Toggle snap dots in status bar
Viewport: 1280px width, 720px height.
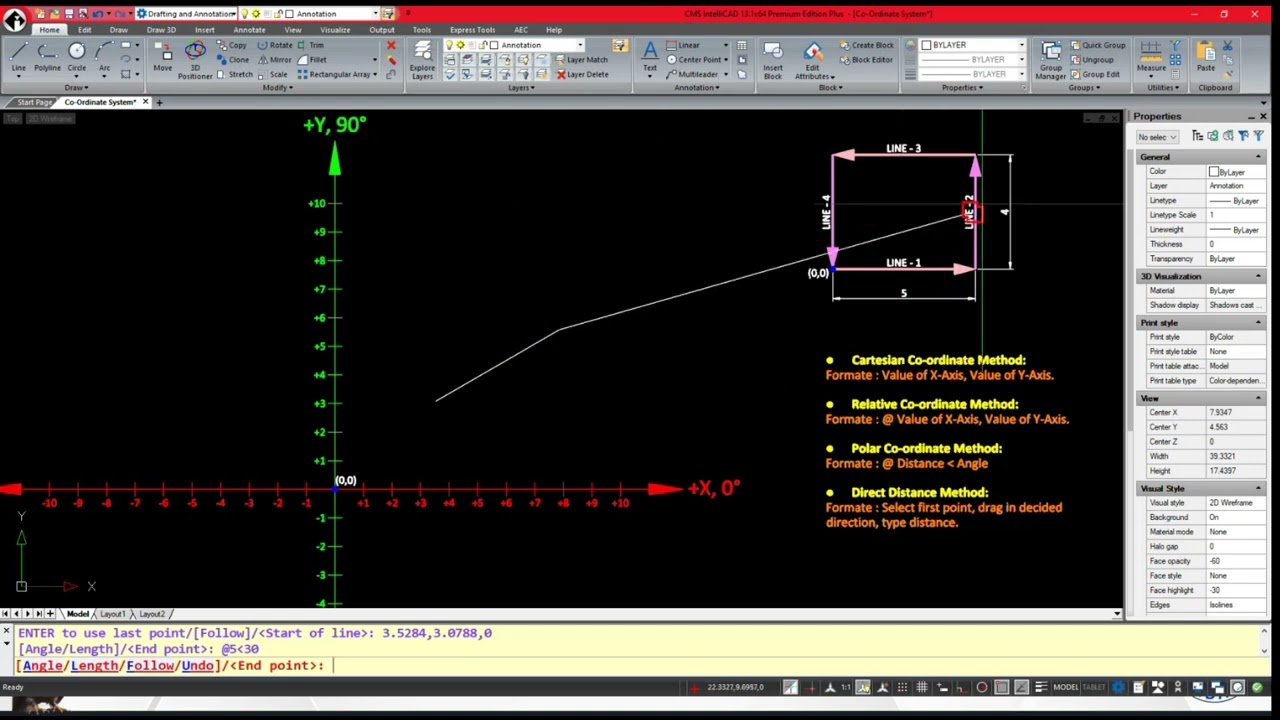point(901,687)
